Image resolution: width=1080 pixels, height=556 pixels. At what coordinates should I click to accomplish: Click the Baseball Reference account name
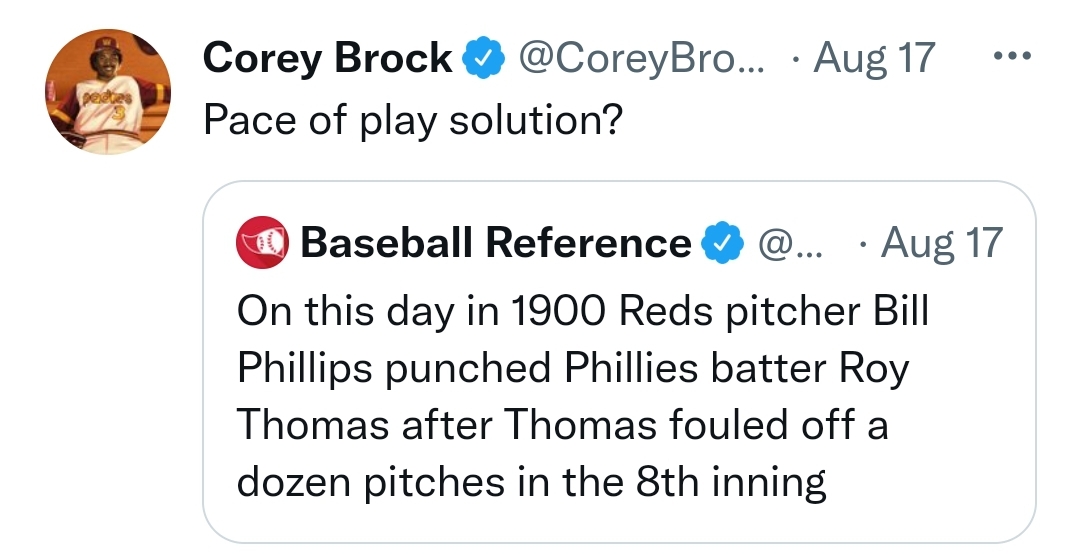[x=495, y=243]
